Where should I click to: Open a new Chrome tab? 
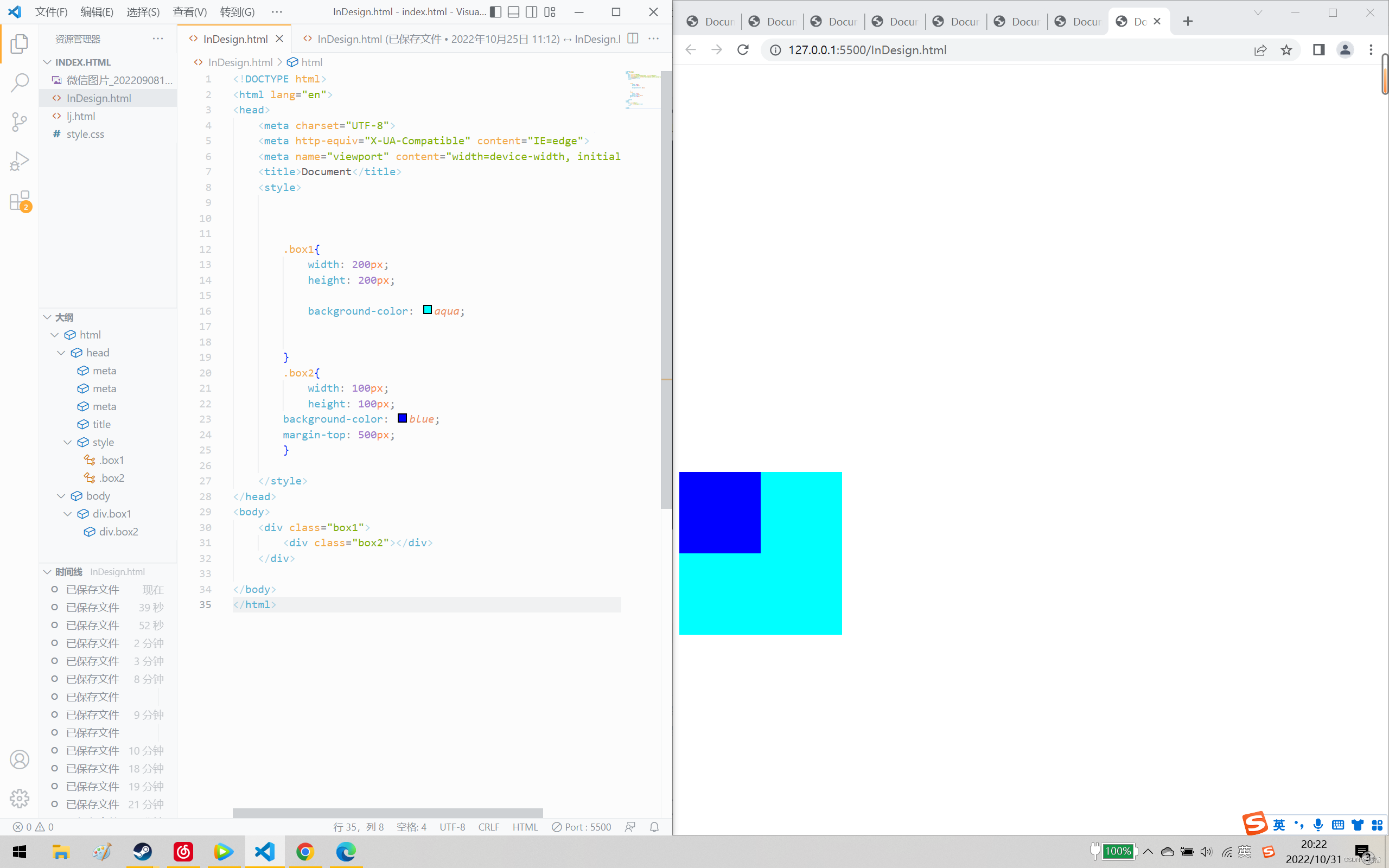point(1188,21)
